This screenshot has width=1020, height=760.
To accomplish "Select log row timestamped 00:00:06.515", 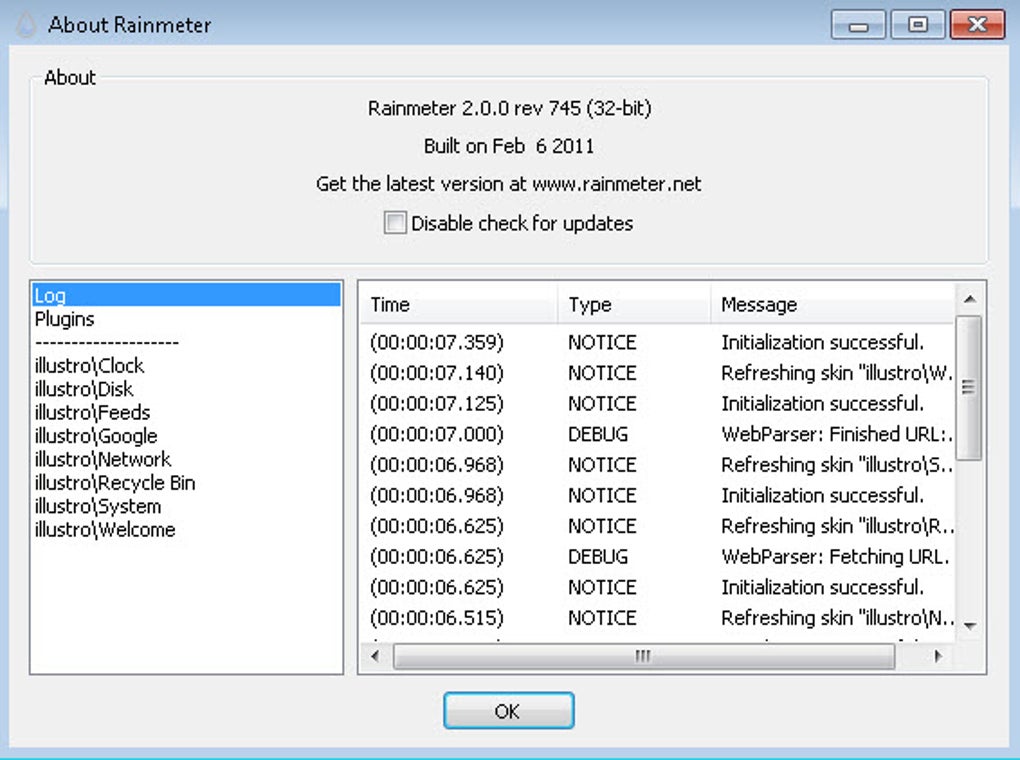I will tap(658, 618).
